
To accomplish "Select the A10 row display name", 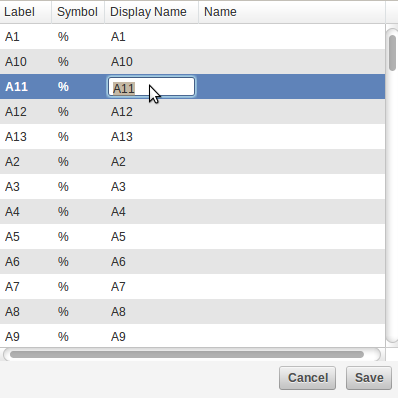I will 122,62.
